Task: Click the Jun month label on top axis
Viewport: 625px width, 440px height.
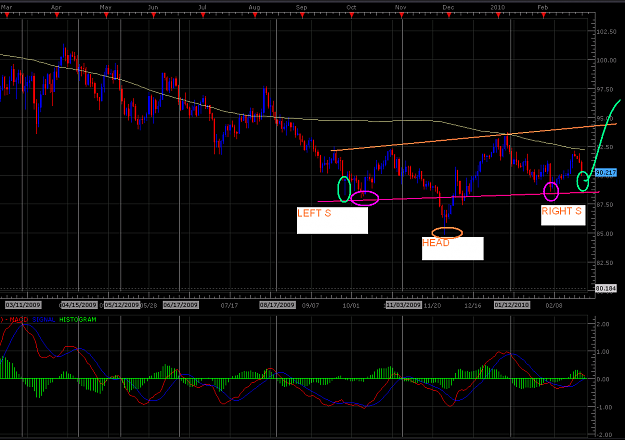Action: [153, 7]
